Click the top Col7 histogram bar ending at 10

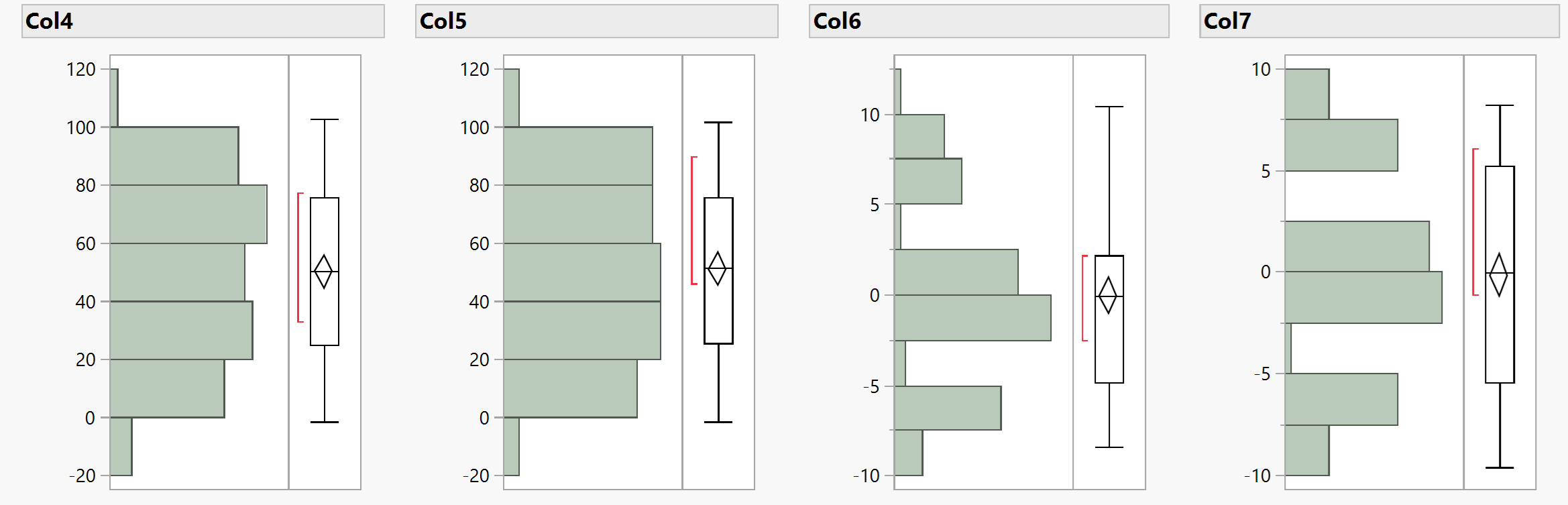(1306, 94)
